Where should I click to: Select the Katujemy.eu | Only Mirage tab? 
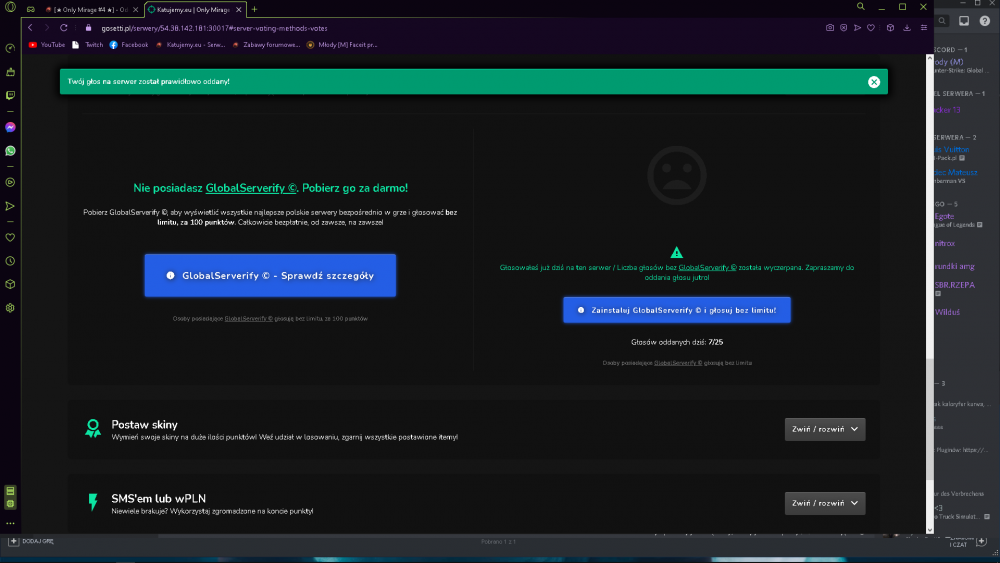[x=195, y=10]
